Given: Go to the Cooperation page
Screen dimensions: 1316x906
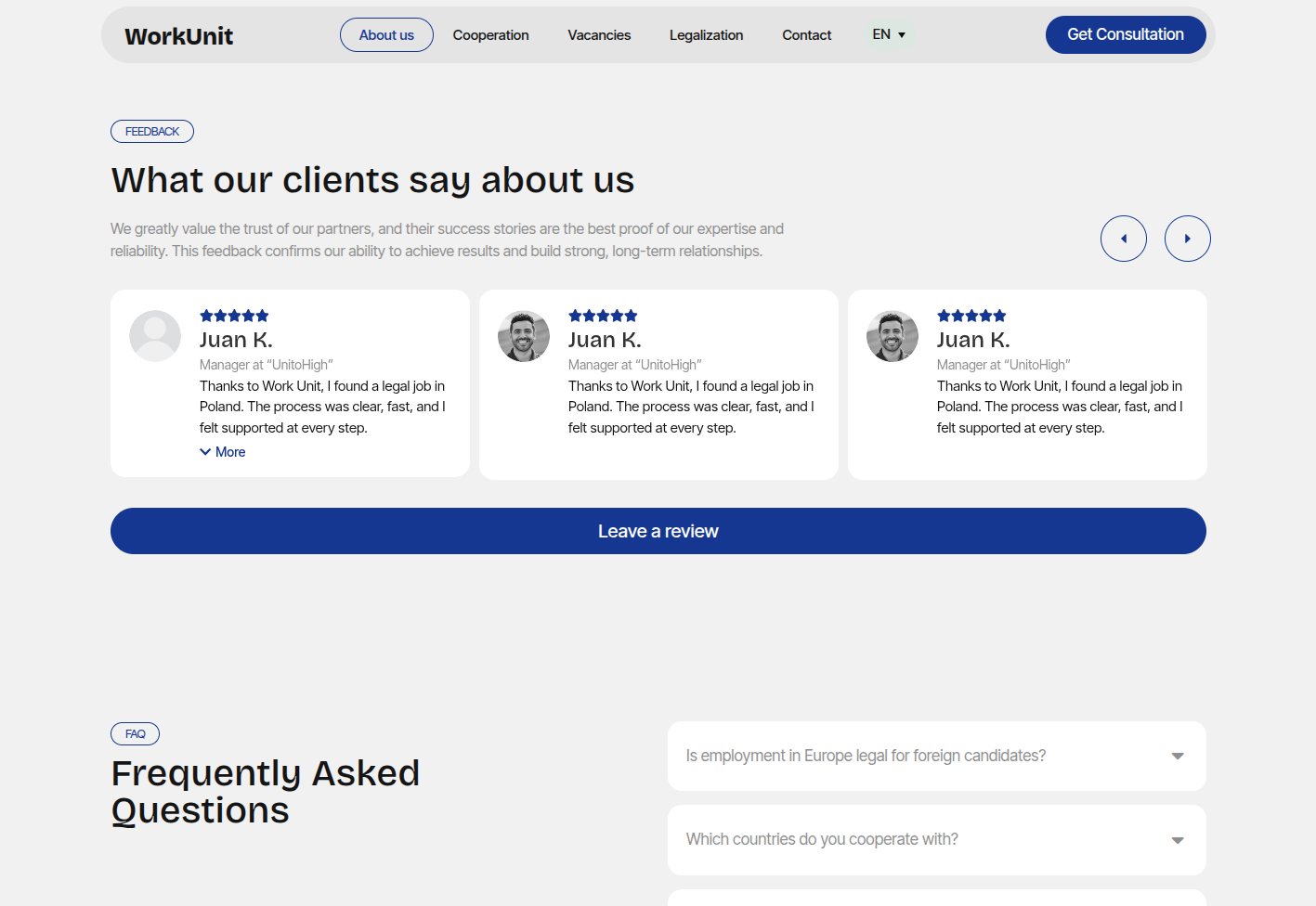Looking at the screenshot, I should (490, 35).
